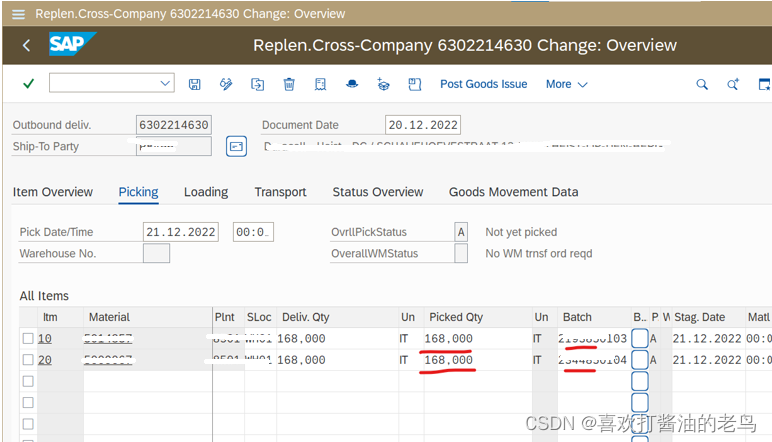This screenshot has height=442, width=772.
Task: Click Stag. Date 21.12.2022 for item 20
Action: [x=707, y=360]
